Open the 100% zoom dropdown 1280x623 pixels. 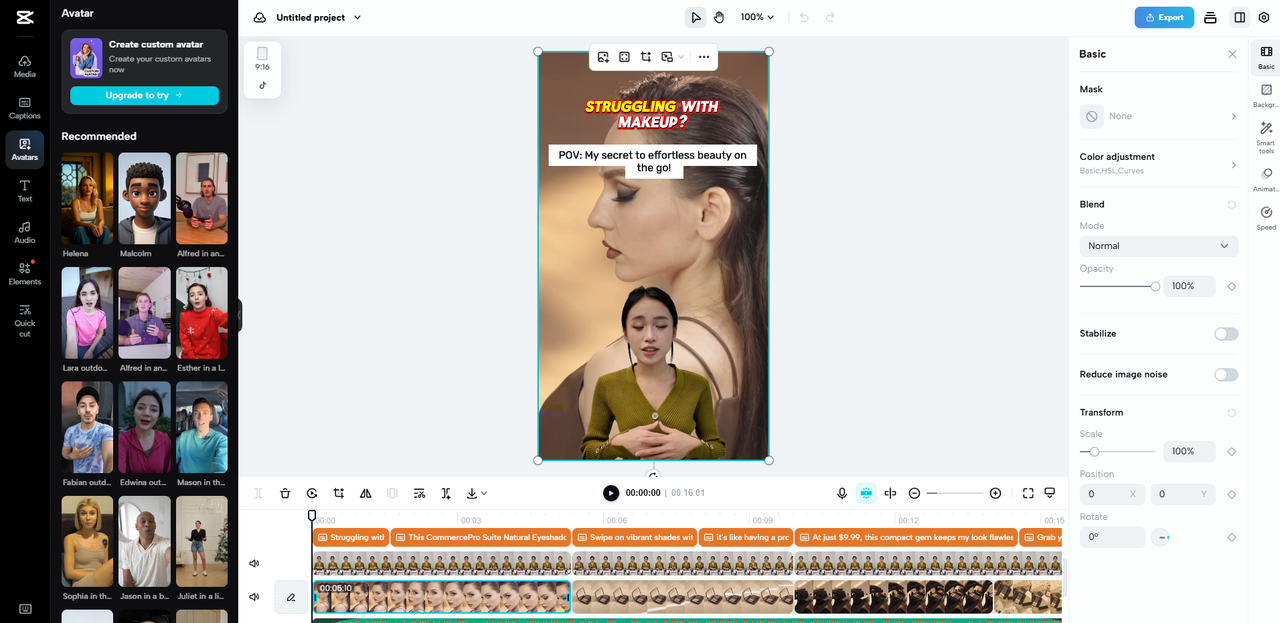(757, 17)
